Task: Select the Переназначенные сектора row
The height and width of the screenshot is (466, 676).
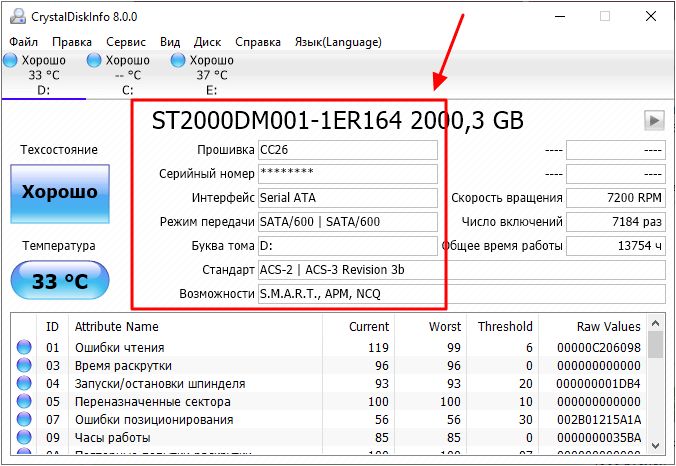Action: pos(329,401)
